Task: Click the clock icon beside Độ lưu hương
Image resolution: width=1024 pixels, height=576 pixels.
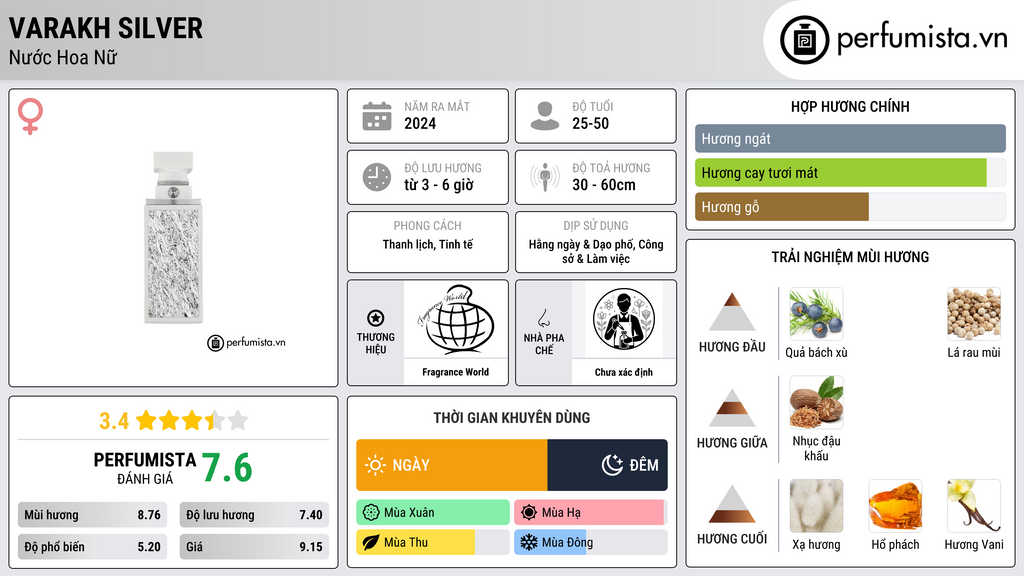Action: pos(377,177)
